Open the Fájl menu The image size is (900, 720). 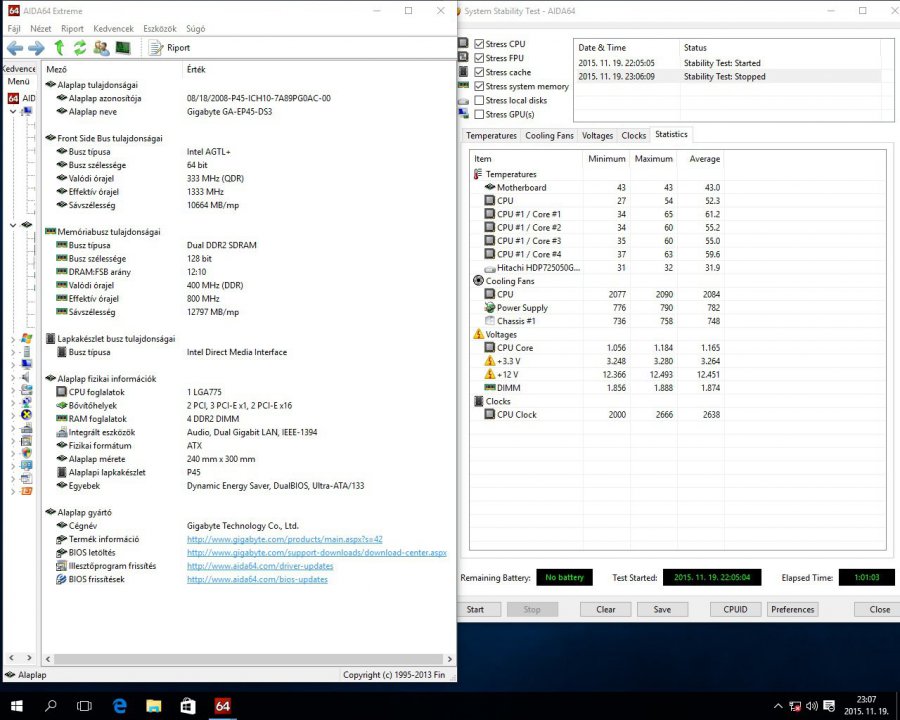click(x=14, y=29)
